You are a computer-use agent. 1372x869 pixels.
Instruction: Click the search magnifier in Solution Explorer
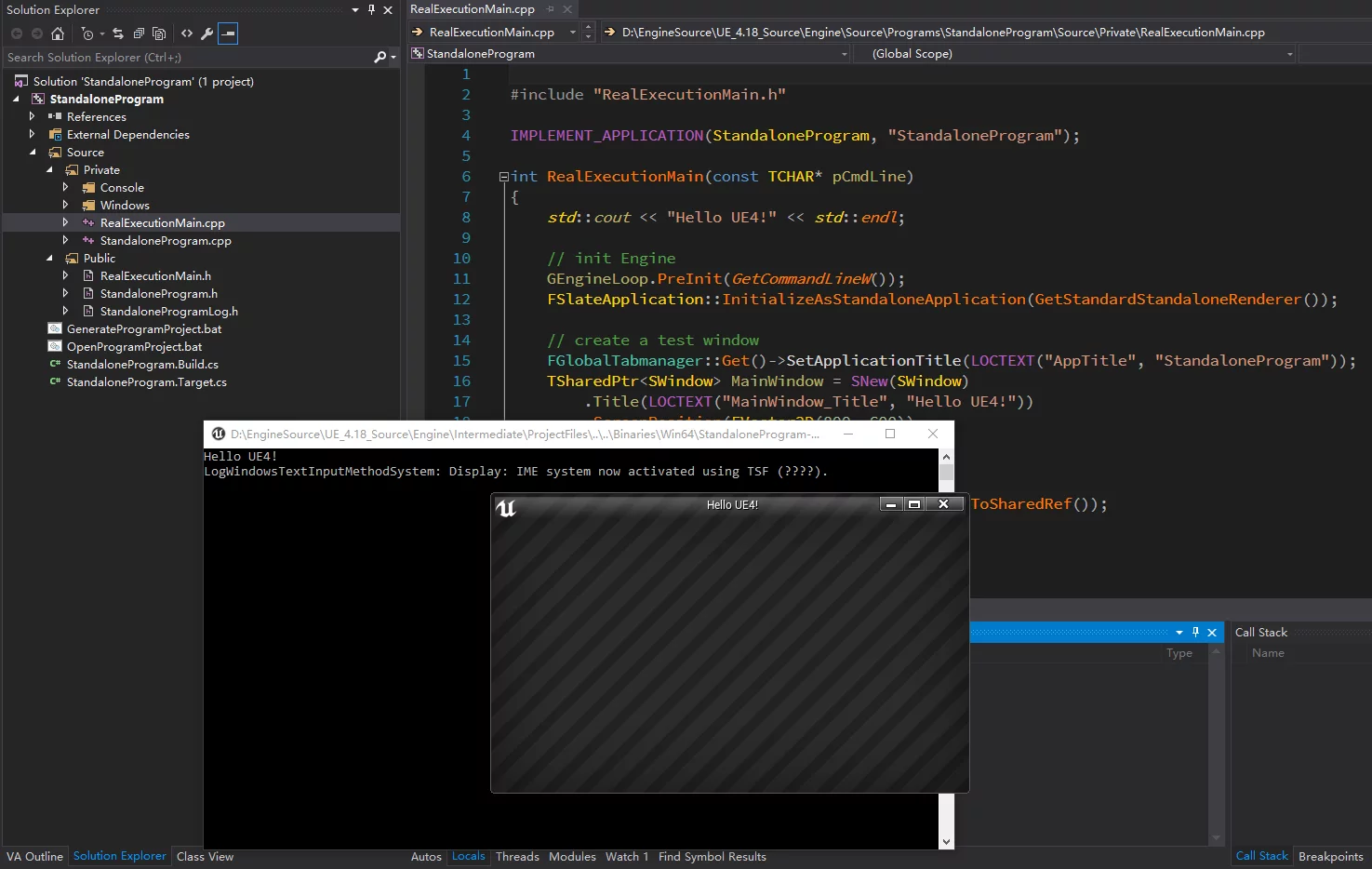(380, 58)
